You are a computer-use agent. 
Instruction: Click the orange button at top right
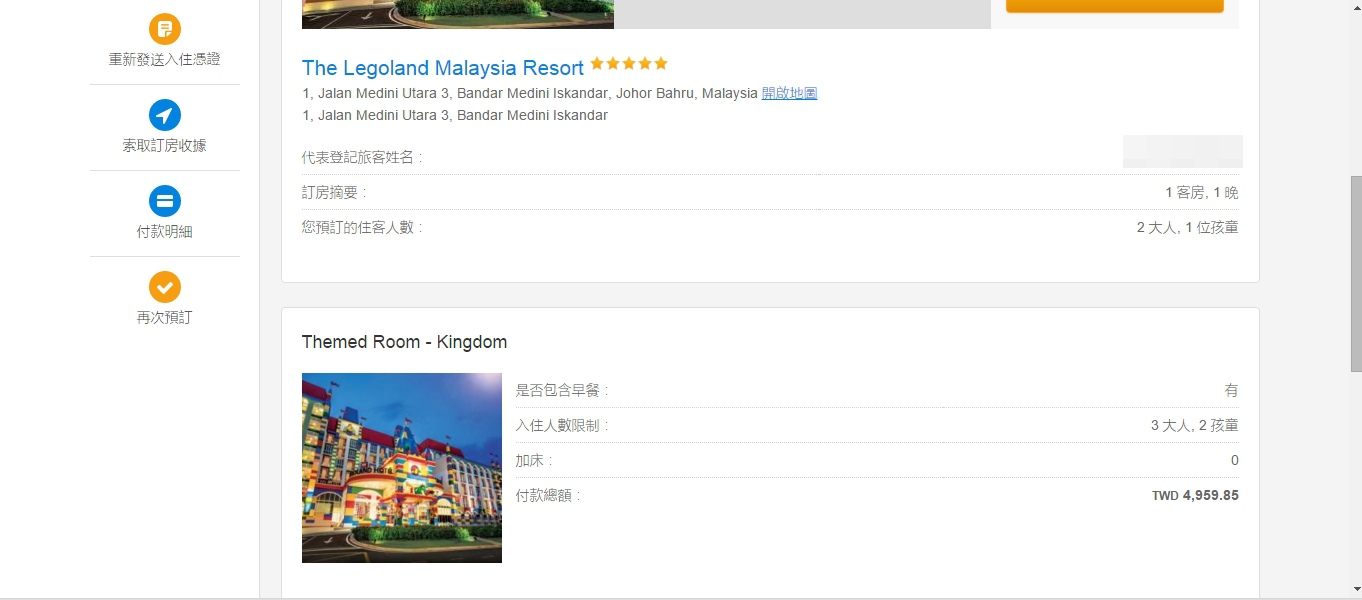tap(1115, 6)
